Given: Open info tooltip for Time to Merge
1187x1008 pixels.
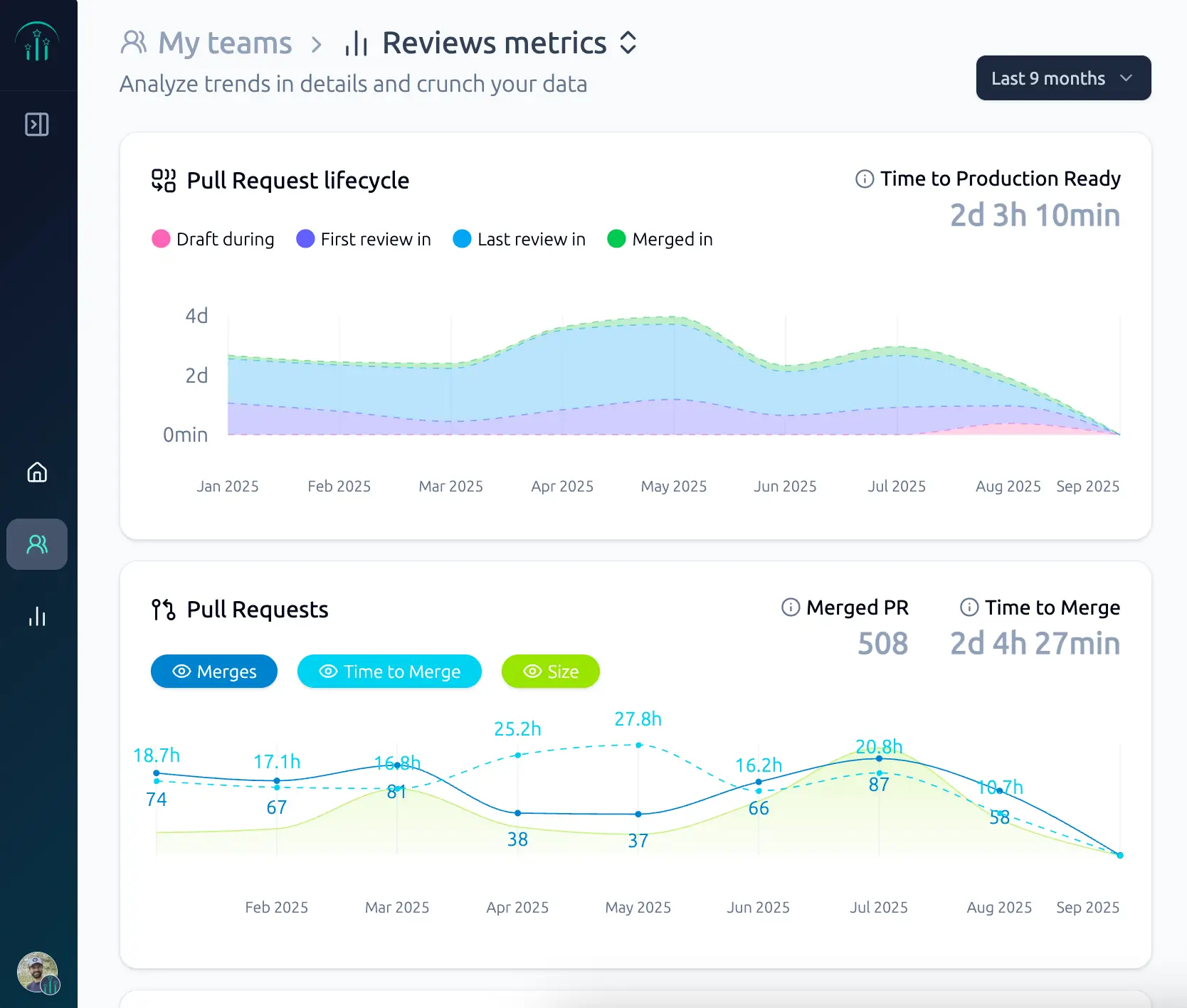Looking at the screenshot, I should 968,608.
